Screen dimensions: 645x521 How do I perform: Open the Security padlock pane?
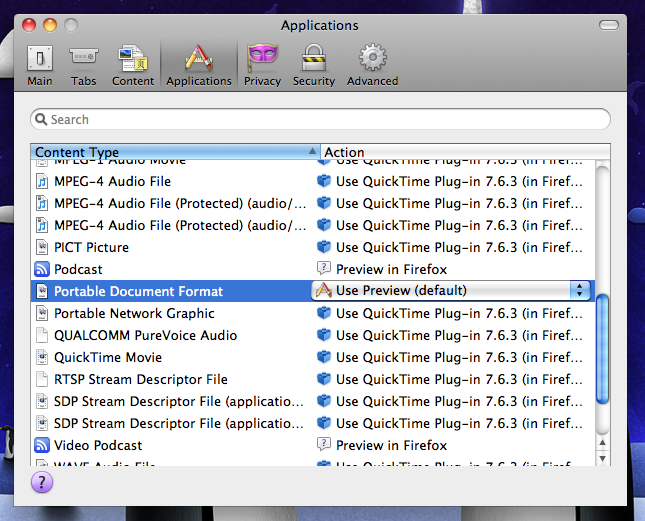[x=314, y=66]
